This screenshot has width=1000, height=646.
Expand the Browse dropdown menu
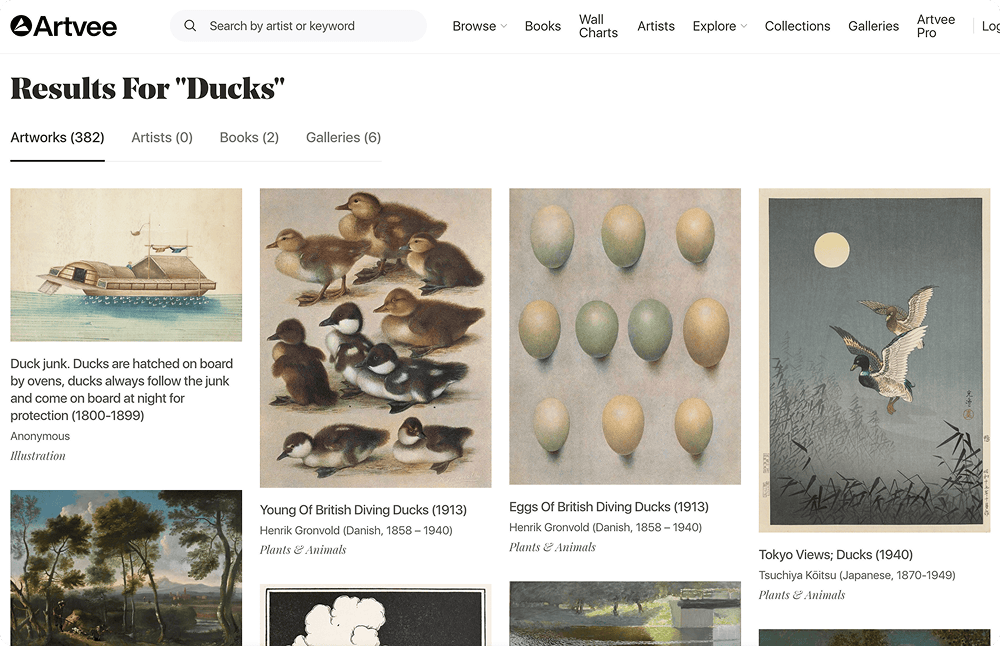[480, 26]
